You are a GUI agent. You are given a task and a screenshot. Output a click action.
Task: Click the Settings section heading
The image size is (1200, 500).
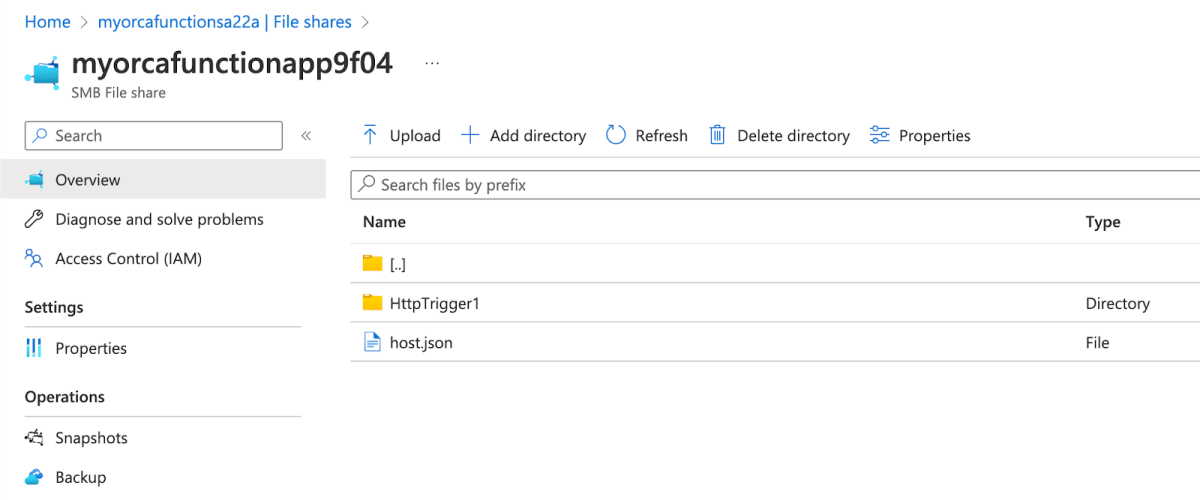pos(54,307)
